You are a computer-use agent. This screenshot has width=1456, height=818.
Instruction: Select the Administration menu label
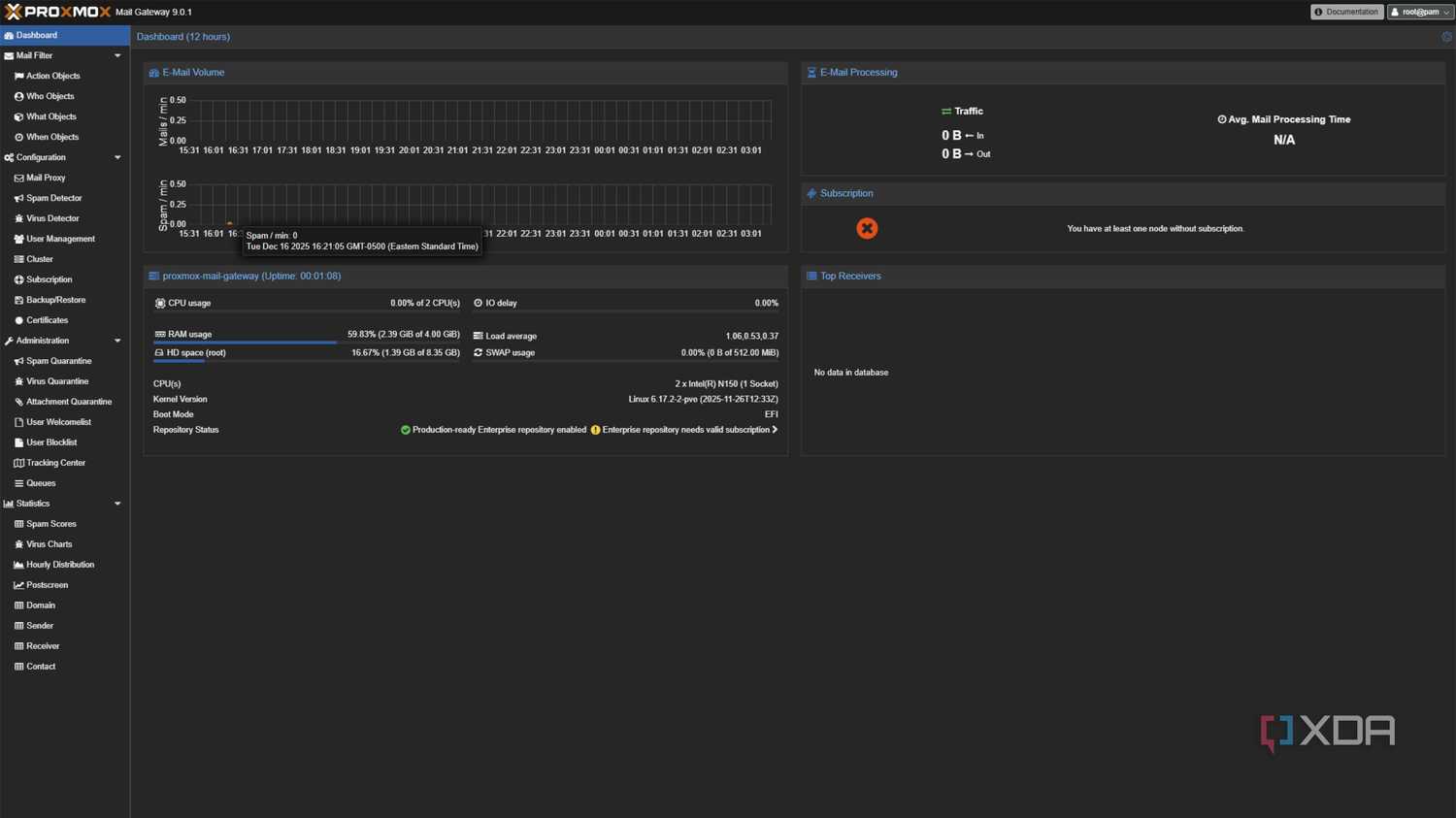[x=43, y=341]
